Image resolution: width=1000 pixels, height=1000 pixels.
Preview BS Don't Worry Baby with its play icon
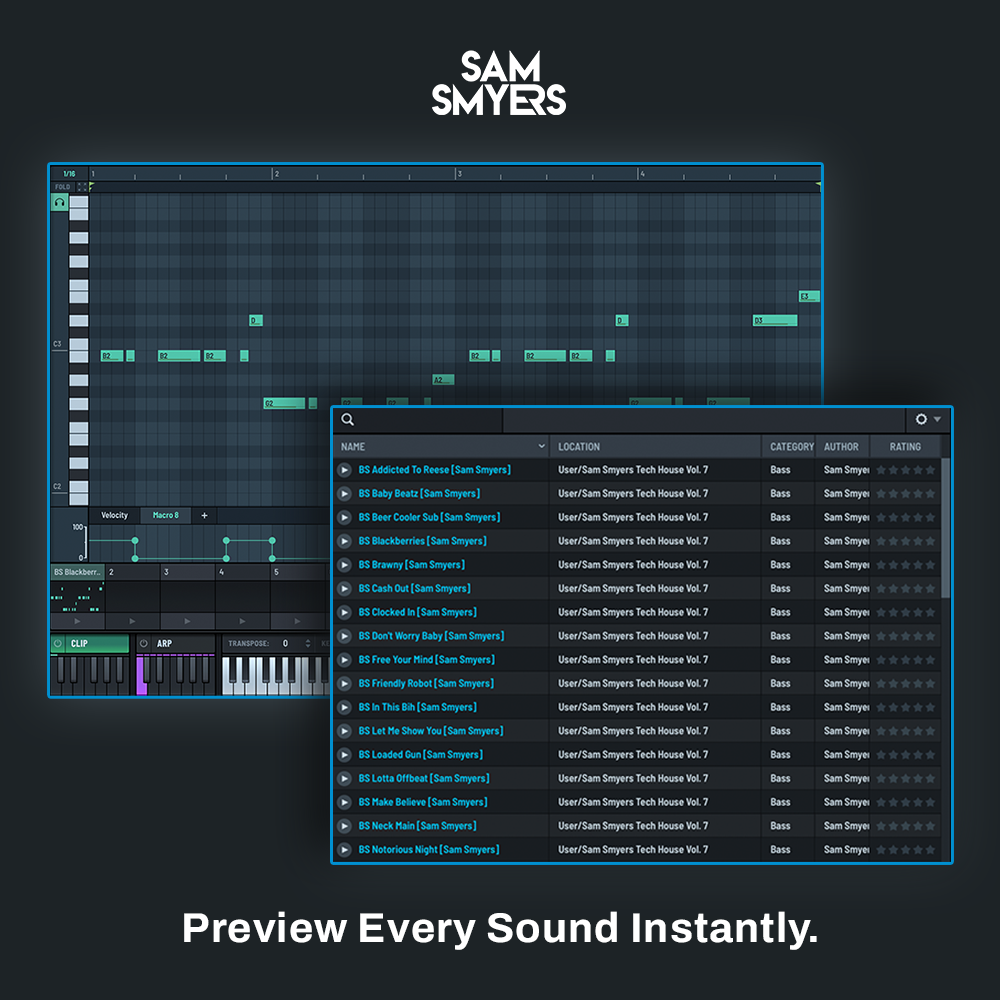(x=344, y=636)
